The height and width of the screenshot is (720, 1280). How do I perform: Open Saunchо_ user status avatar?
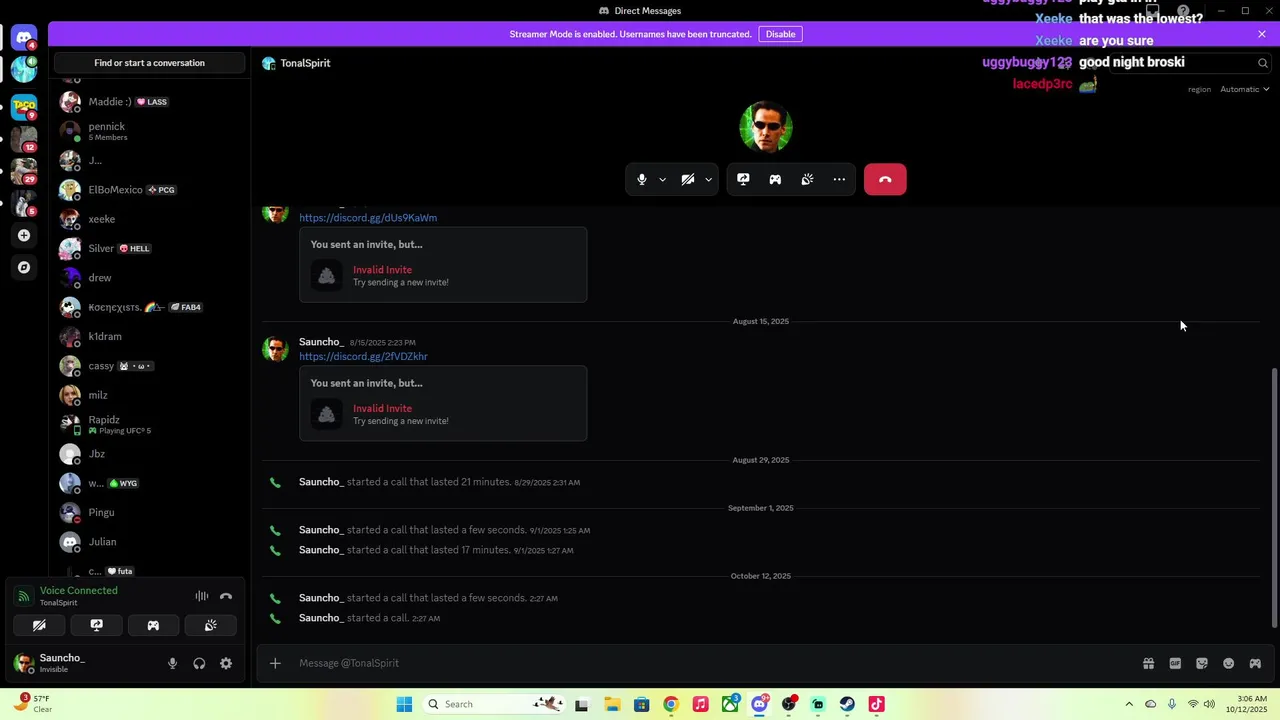pos(23,663)
